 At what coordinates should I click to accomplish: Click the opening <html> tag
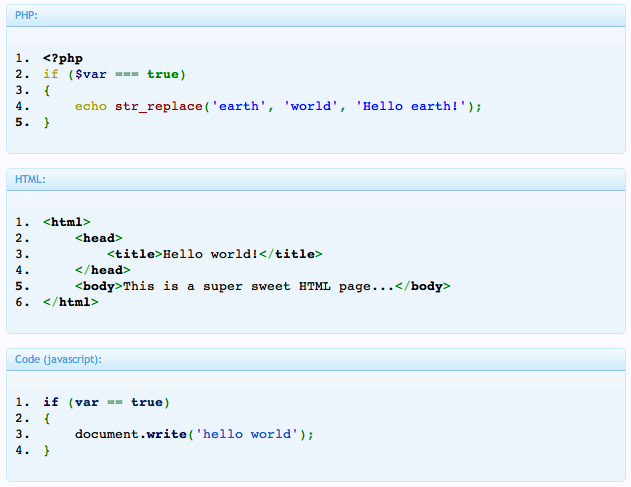67,222
